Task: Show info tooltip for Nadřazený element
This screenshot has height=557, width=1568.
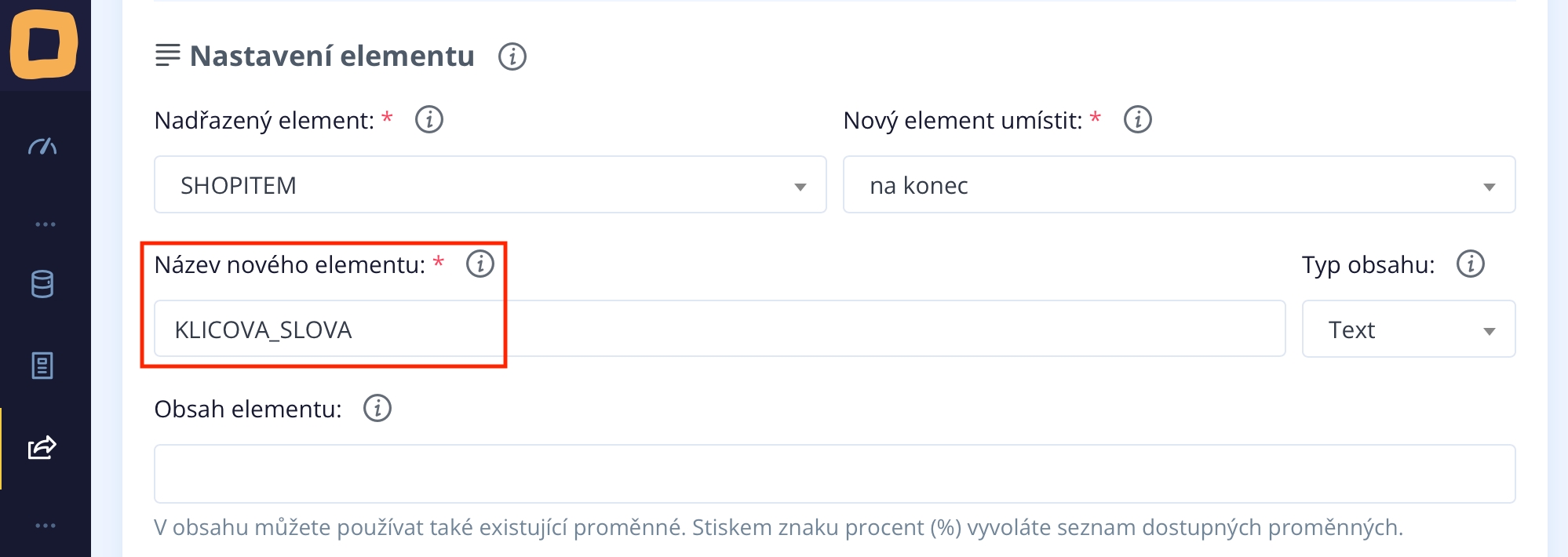Action: [429, 120]
